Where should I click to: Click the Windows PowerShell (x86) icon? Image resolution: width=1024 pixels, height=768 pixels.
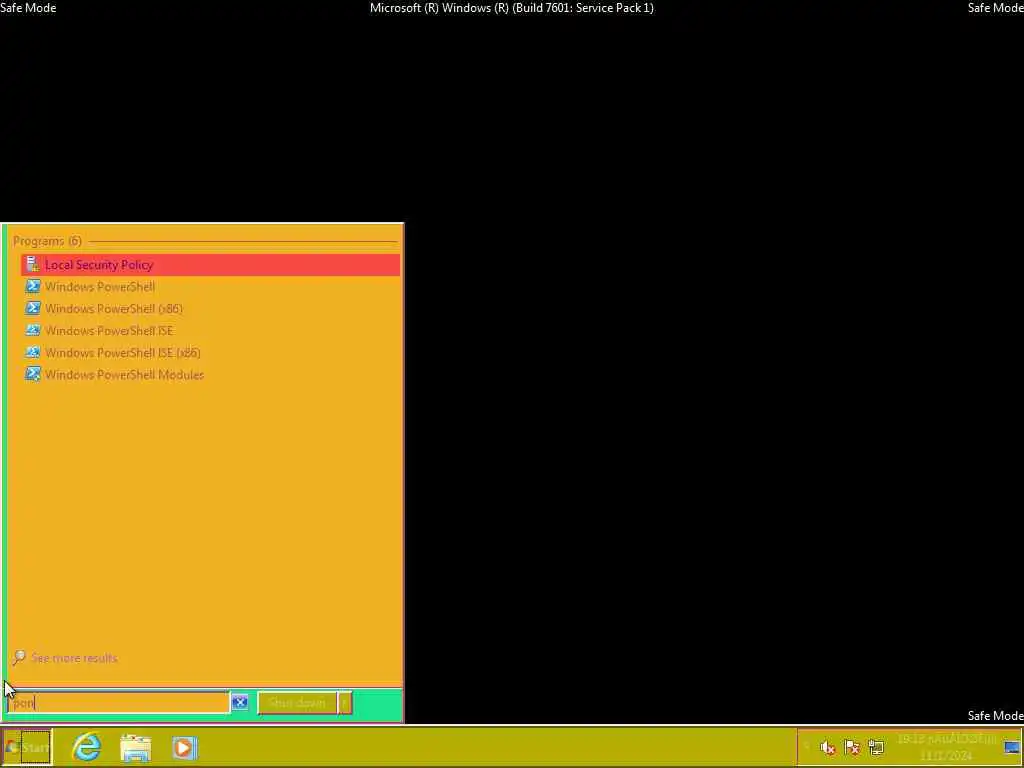click(33, 308)
